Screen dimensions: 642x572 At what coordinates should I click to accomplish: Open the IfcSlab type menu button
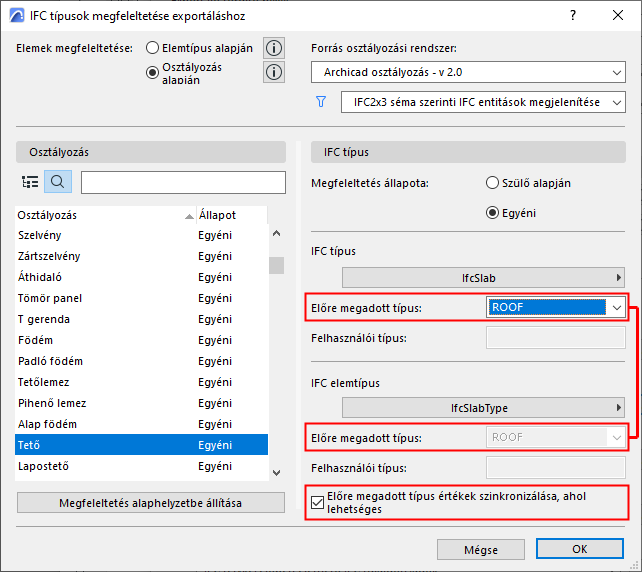483,277
